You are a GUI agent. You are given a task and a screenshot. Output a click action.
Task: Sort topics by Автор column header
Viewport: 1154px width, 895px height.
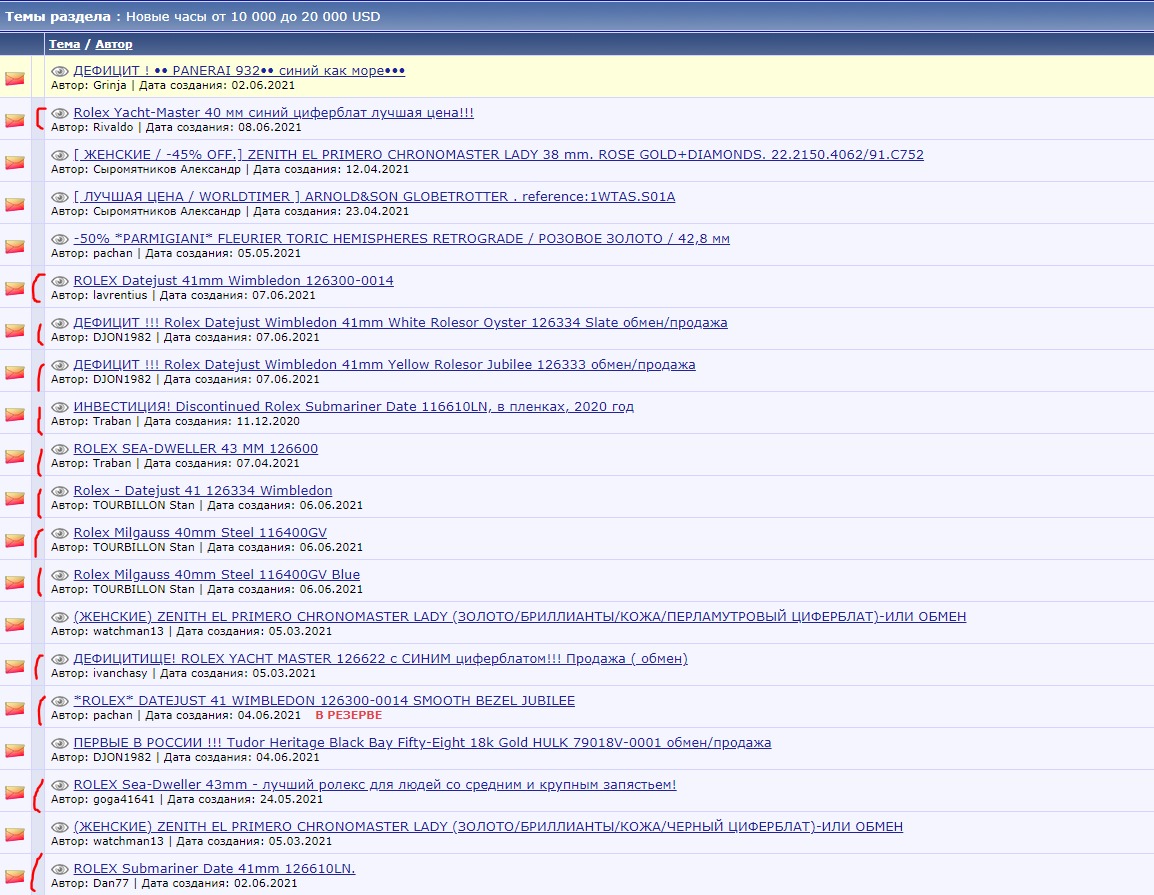pyautogui.click(x=114, y=44)
